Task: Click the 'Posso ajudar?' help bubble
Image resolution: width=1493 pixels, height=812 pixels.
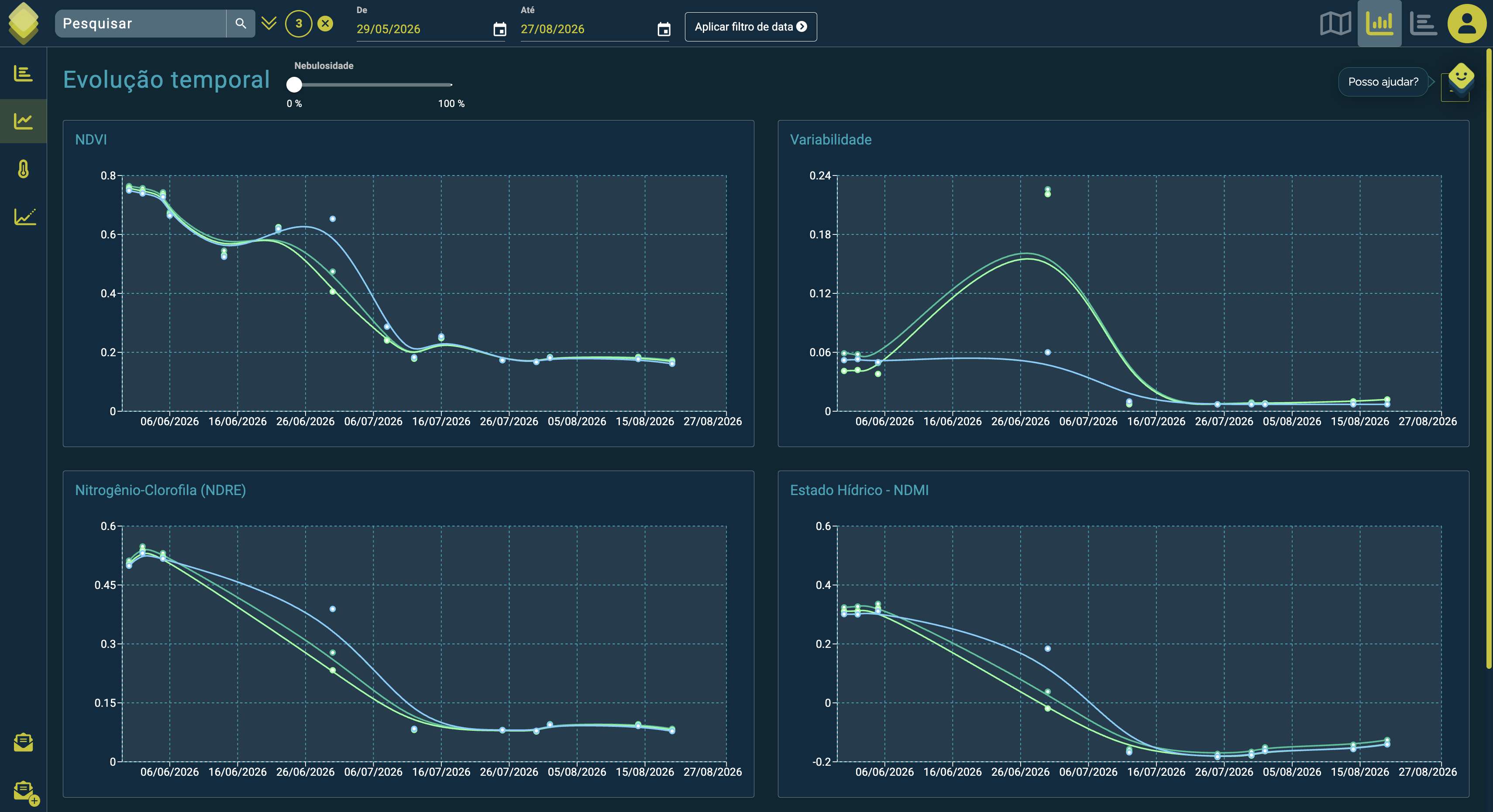Action: [x=1383, y=82]
